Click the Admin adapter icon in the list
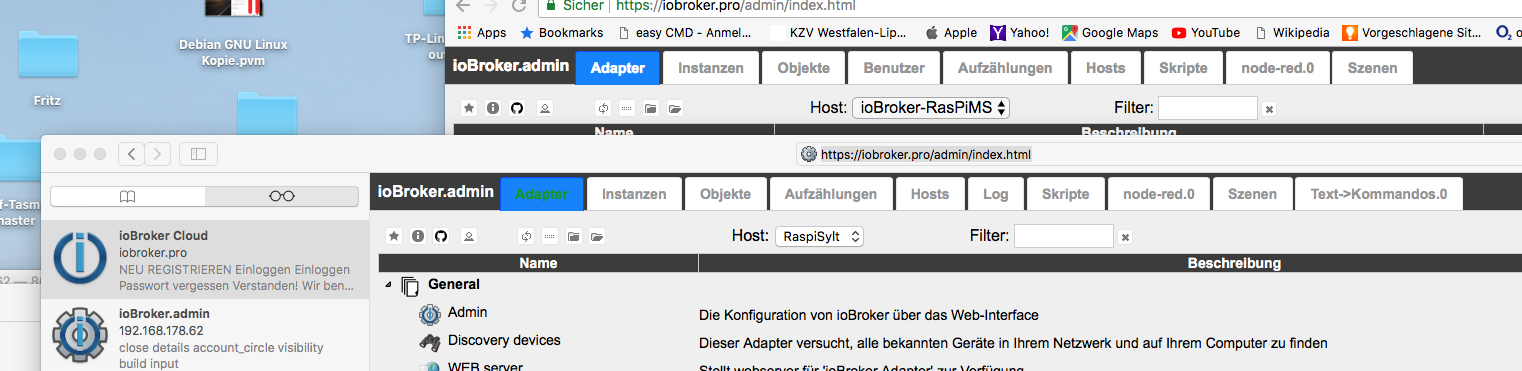Image resolution: width=1522 pixels, height=371 pixels. 430,314
